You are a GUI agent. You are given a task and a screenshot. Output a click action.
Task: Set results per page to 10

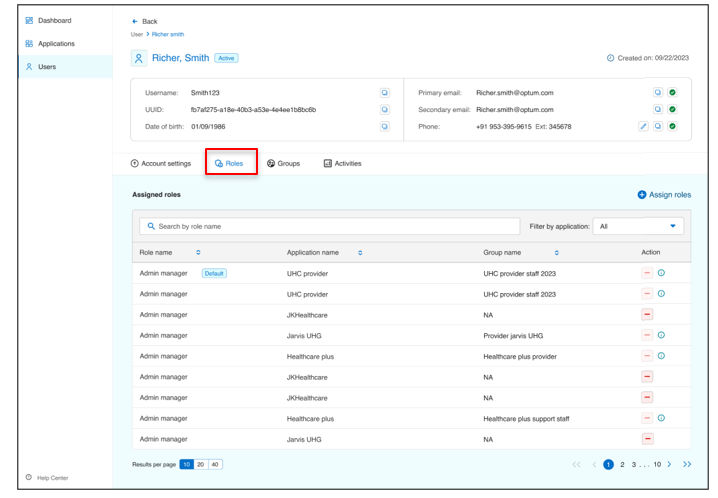(x=186, y=465)
